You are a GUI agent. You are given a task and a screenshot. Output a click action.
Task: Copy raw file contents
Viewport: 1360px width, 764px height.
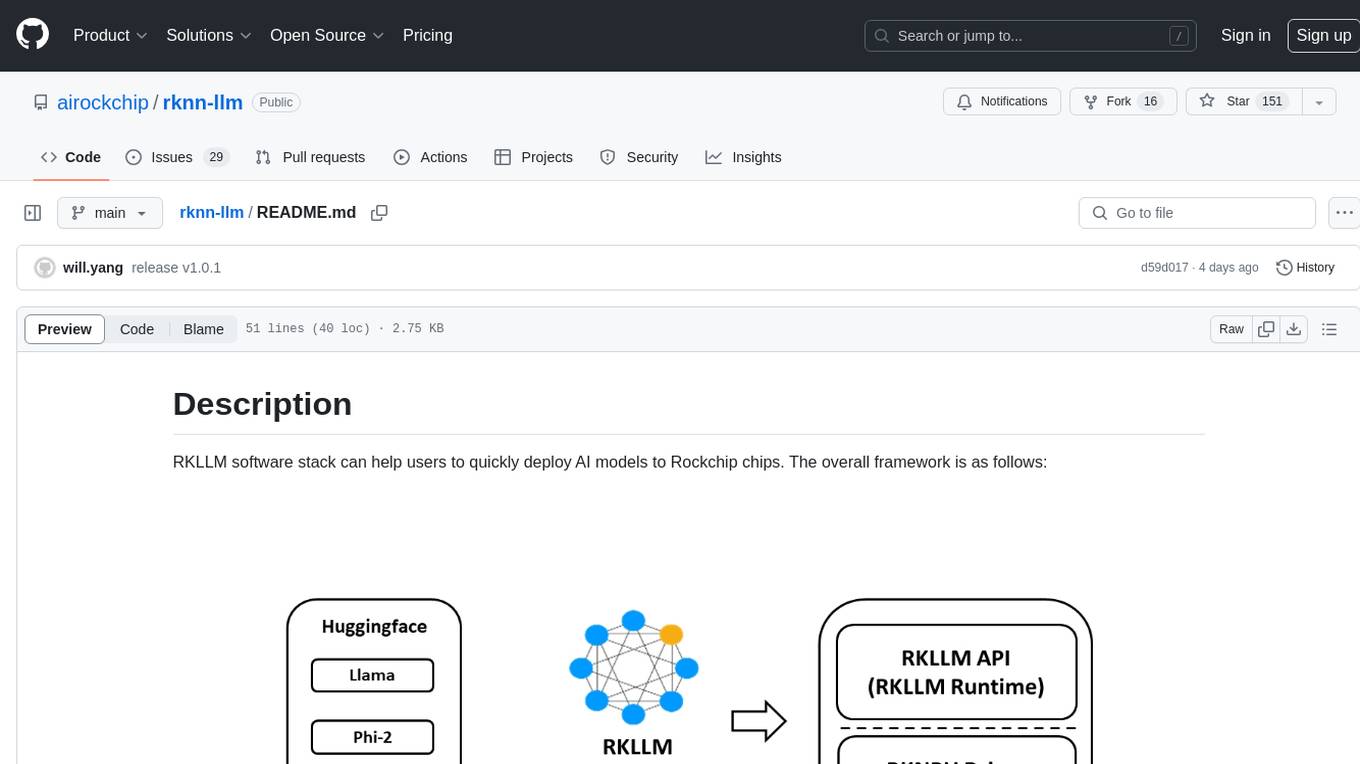[1266, 329]
